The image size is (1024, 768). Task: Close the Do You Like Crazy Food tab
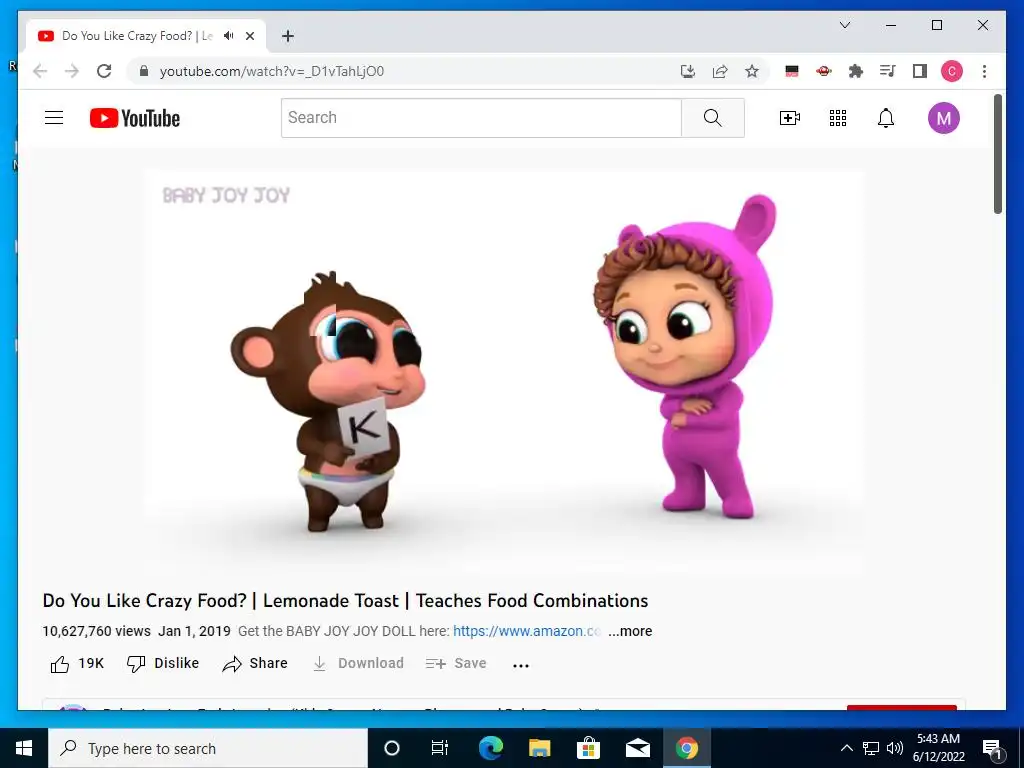pos(249,36)
